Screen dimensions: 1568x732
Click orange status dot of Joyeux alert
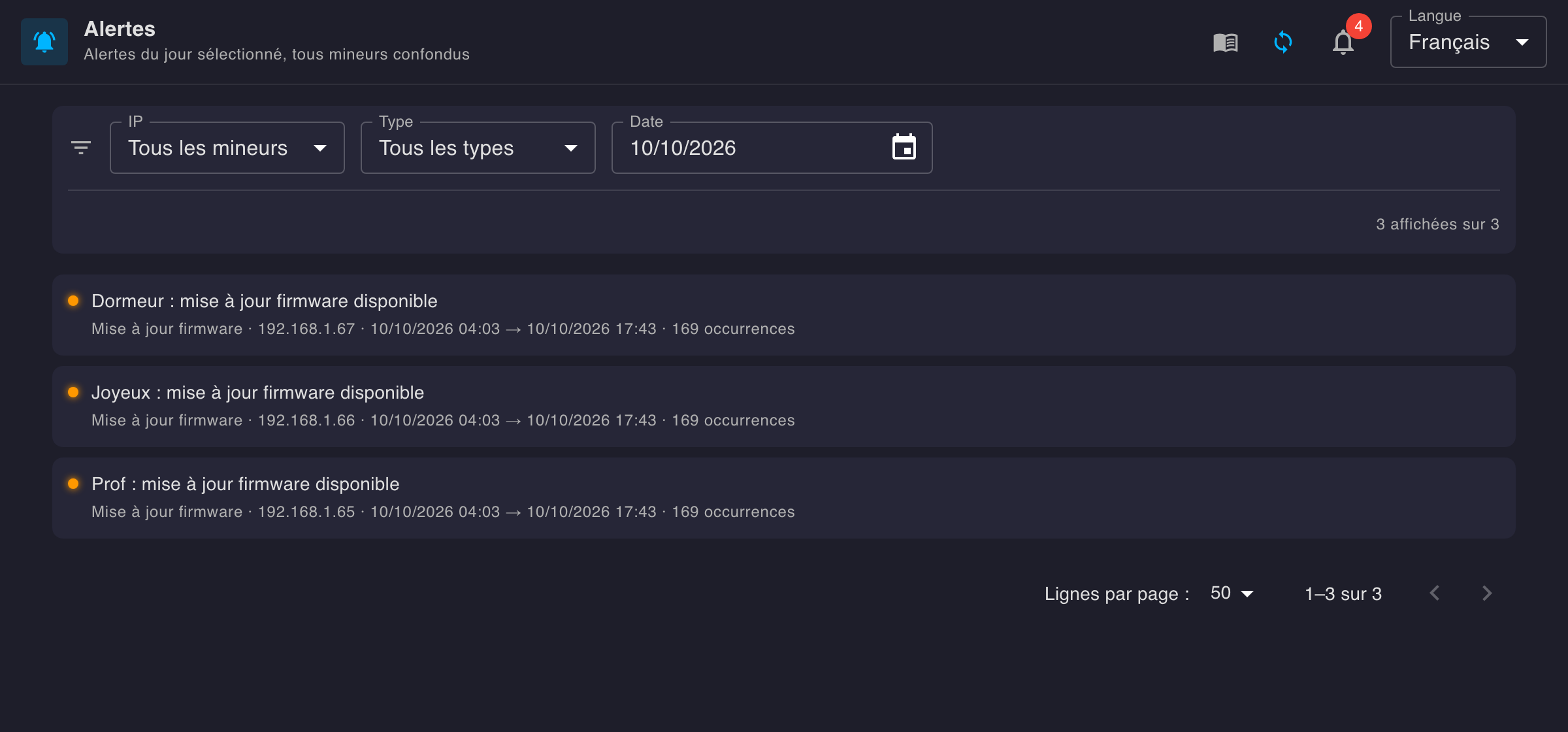tap(73, 392)
